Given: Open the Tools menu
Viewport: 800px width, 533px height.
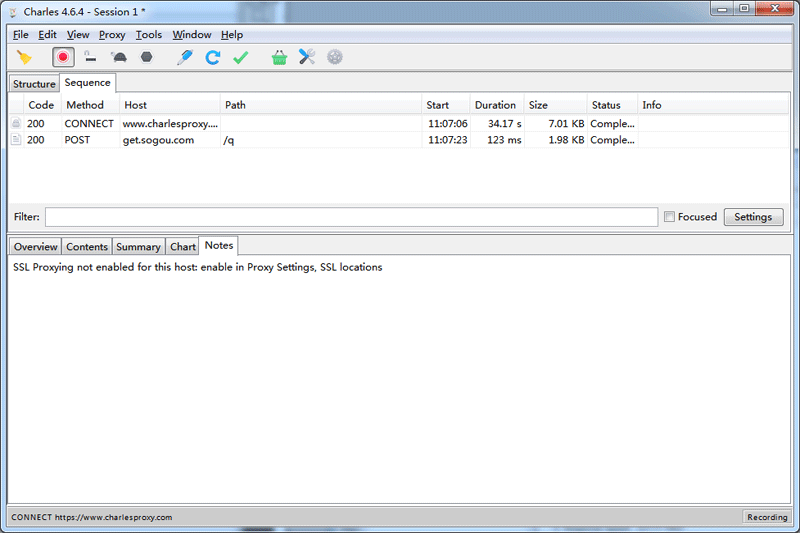Looking at the screenshot, I should (148, 35).
